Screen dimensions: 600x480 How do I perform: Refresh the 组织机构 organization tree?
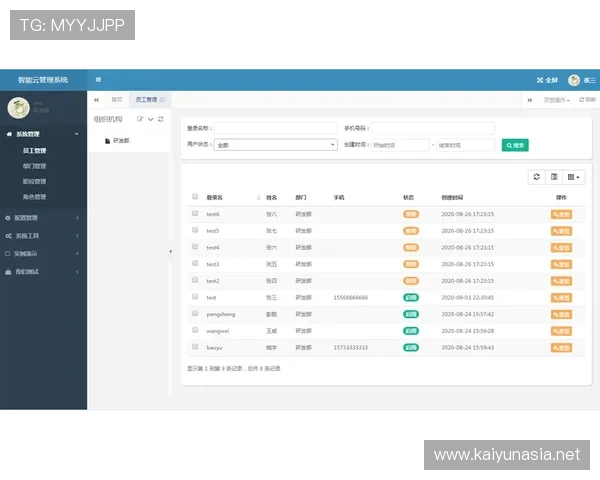161,119
